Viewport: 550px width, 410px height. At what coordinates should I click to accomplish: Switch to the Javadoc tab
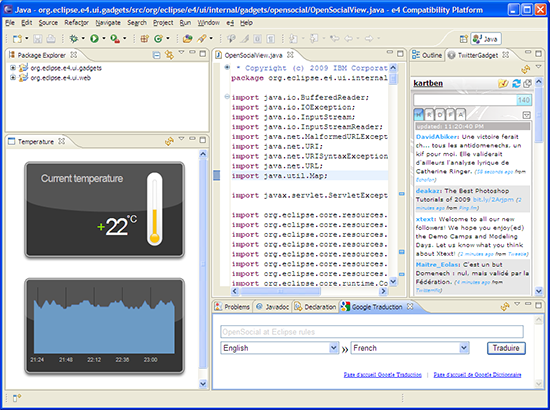[x=273, y=307]
